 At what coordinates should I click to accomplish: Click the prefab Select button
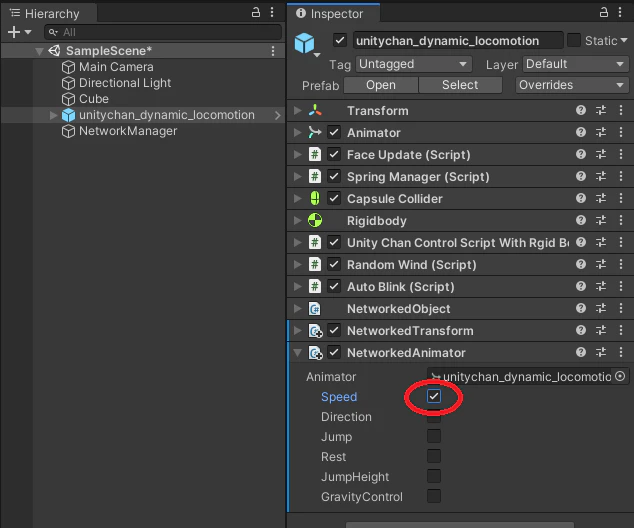click(460, 85)
